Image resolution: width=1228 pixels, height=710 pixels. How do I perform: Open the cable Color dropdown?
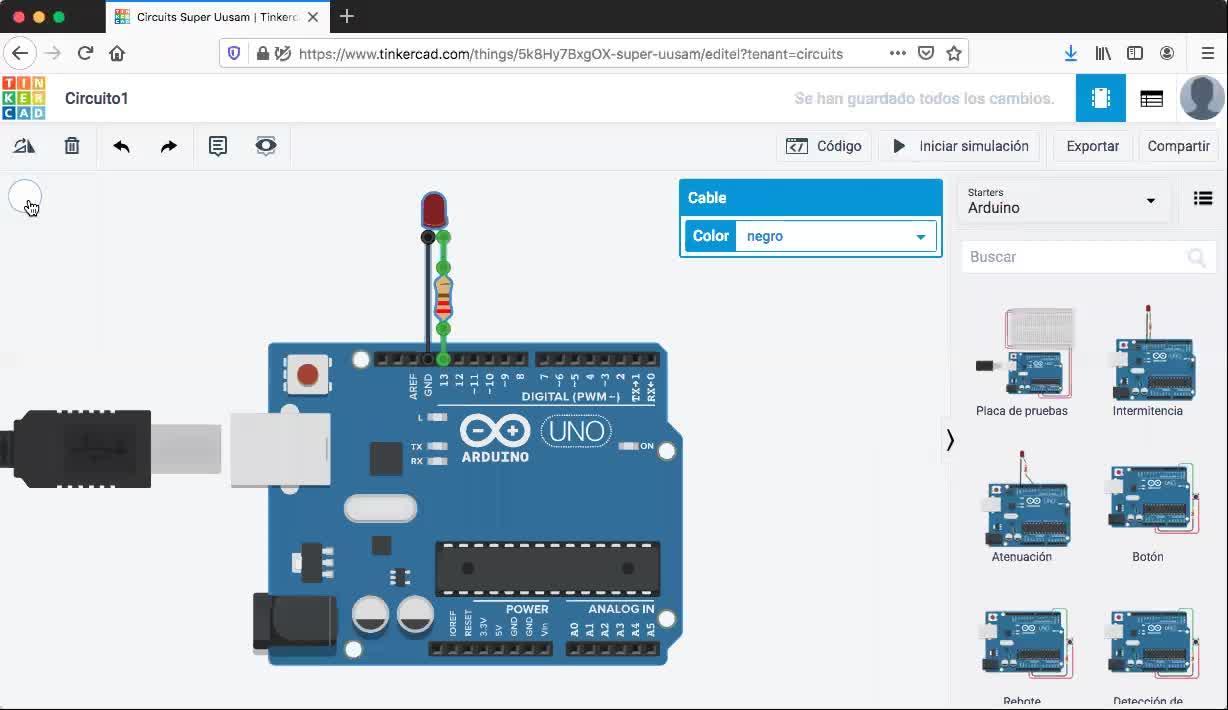tap(836, 236)
